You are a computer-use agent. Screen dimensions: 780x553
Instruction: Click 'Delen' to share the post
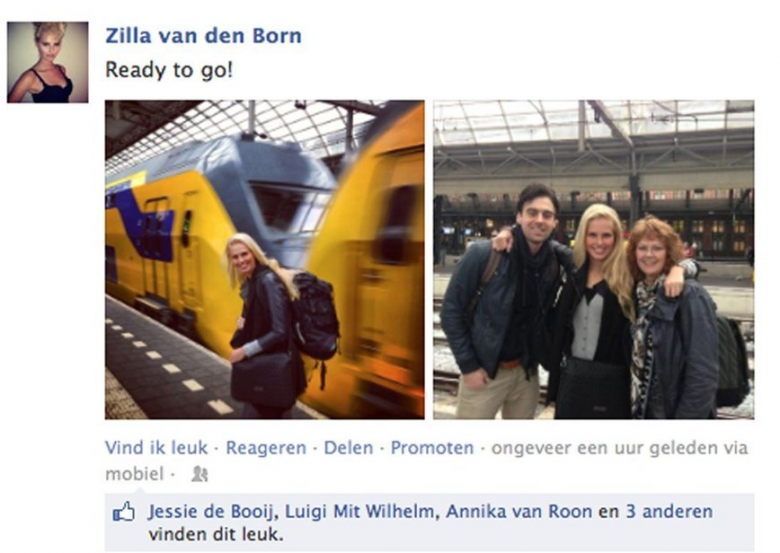(348, 448)
